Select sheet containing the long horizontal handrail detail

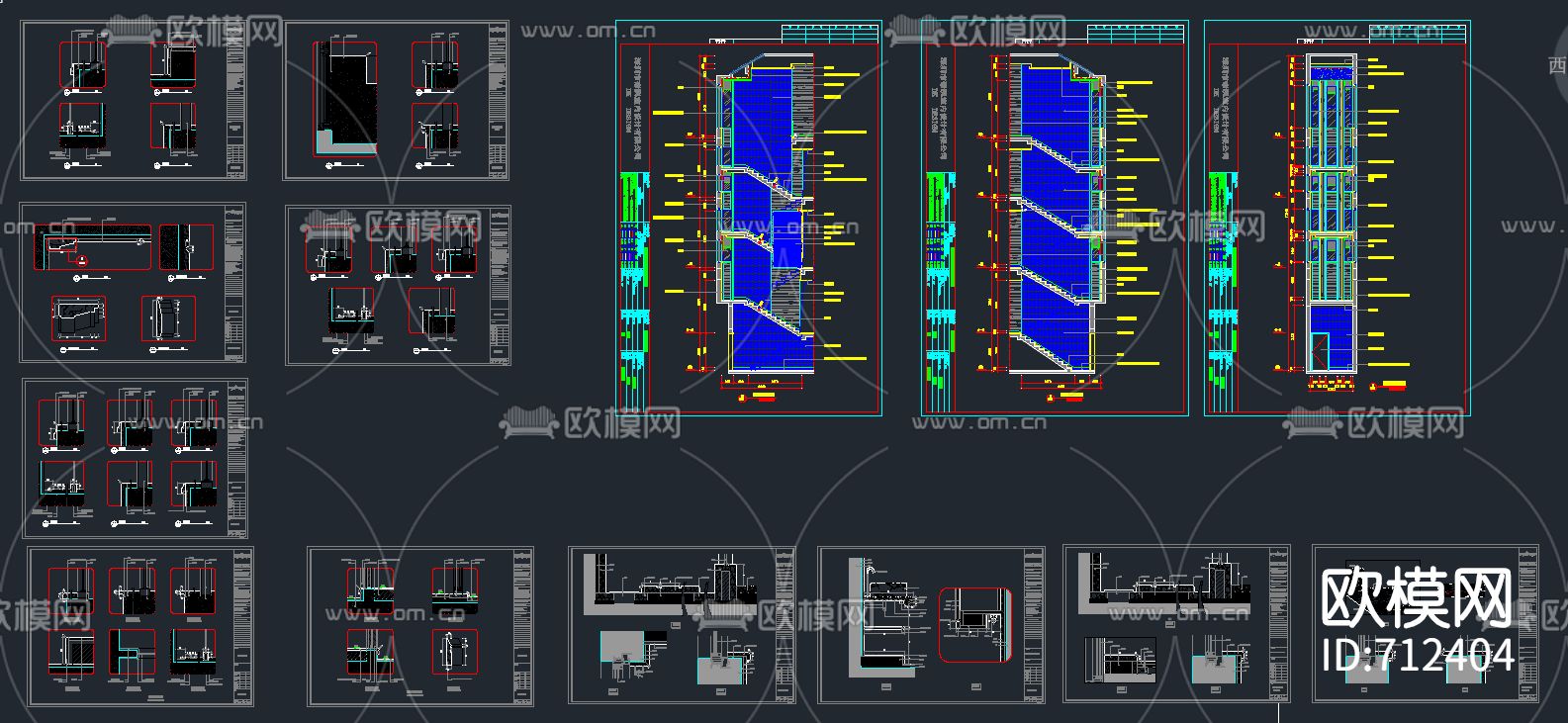tap(134, 283)
